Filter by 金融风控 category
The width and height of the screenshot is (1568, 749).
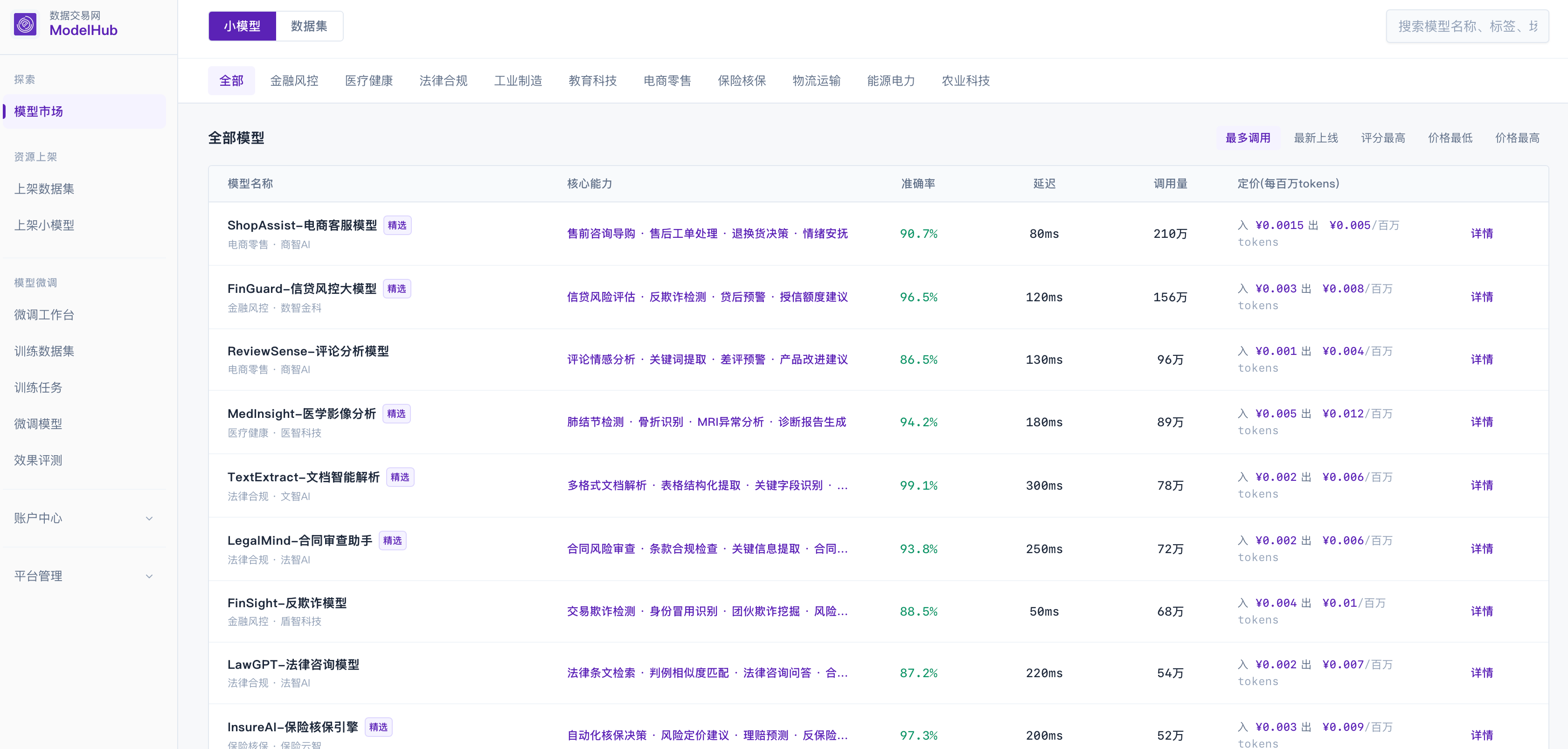point(294,81)
